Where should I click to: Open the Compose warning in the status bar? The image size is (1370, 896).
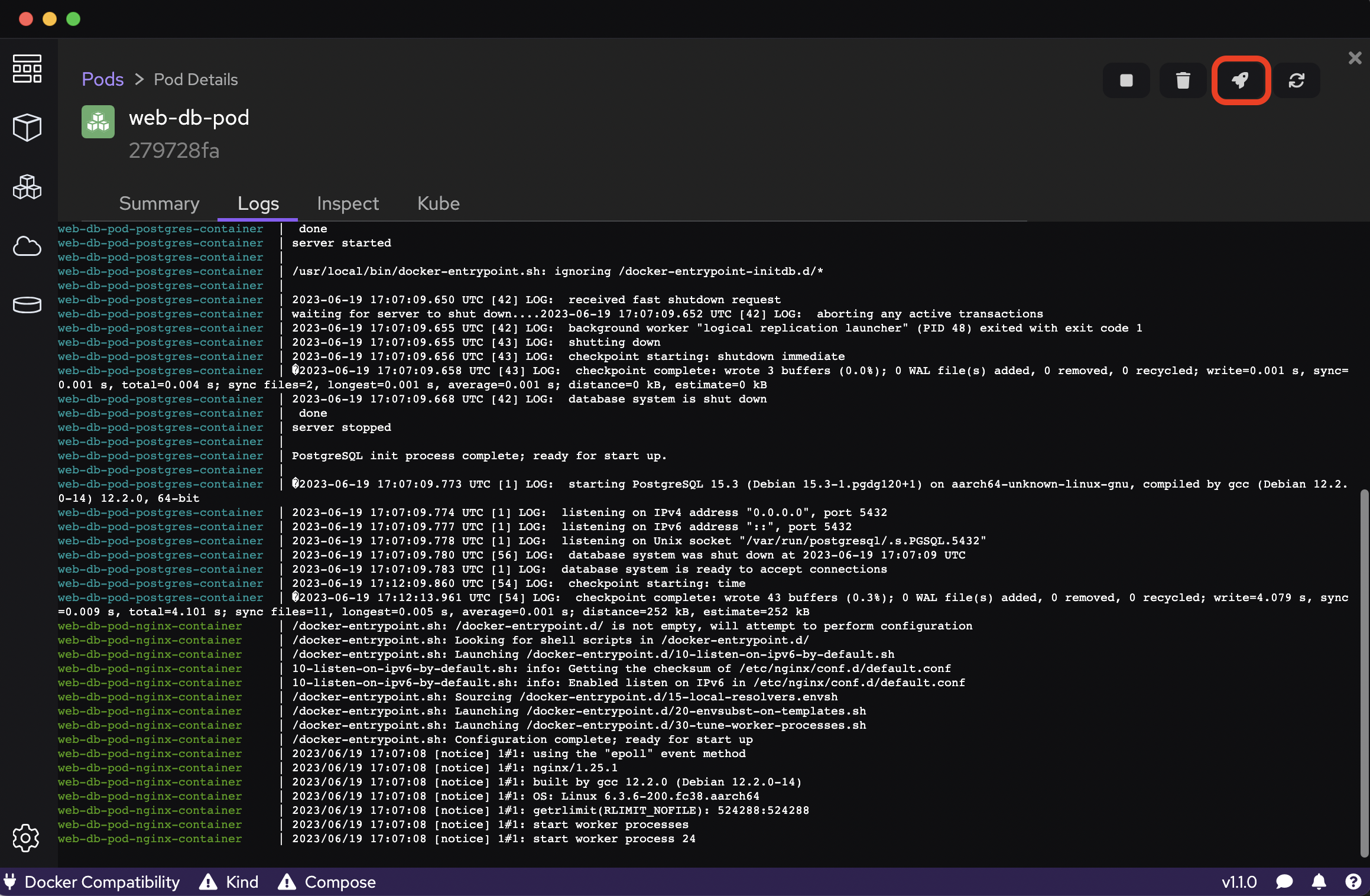point(327,882)
